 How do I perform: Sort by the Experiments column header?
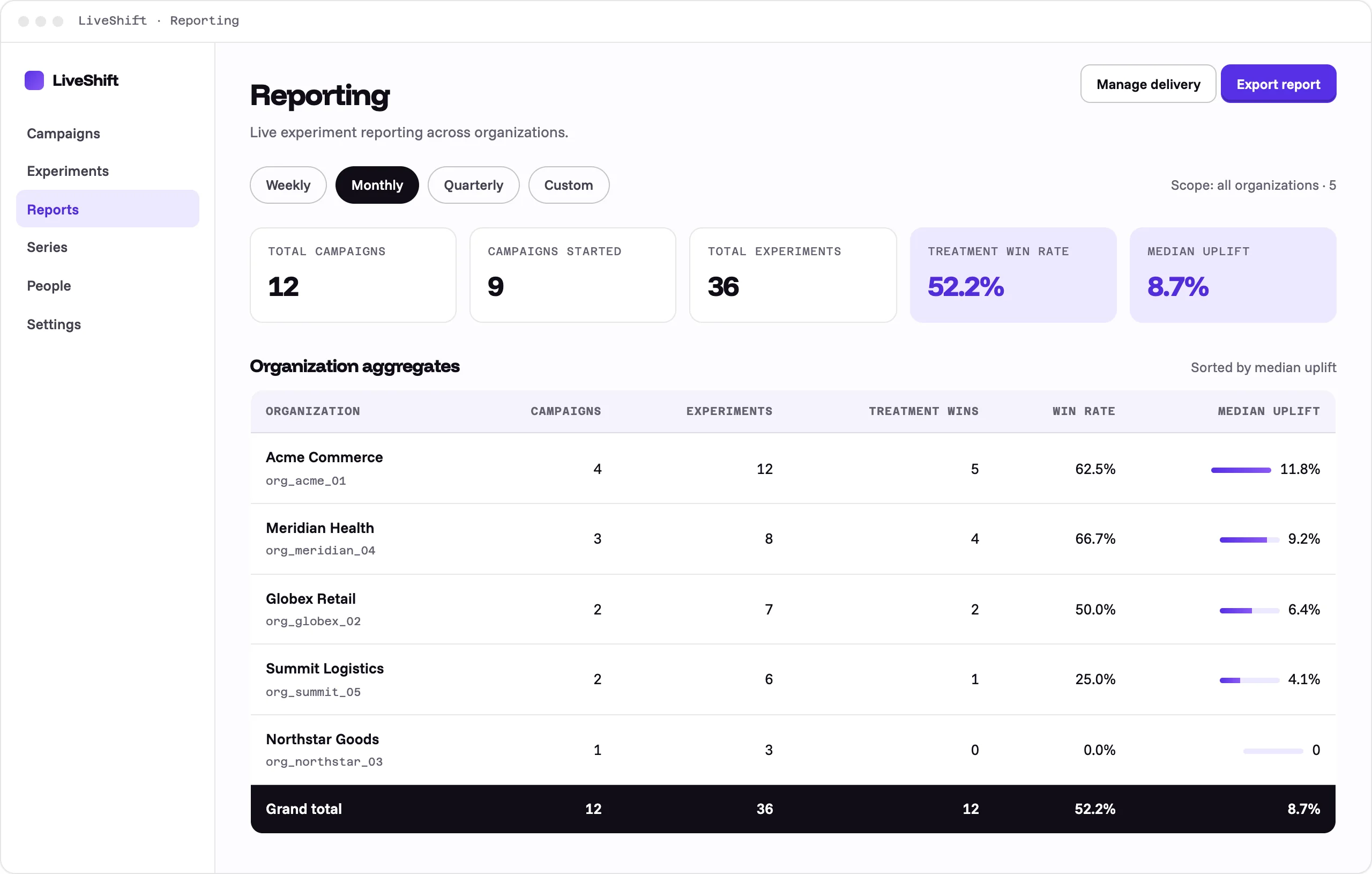pos(729,411)
